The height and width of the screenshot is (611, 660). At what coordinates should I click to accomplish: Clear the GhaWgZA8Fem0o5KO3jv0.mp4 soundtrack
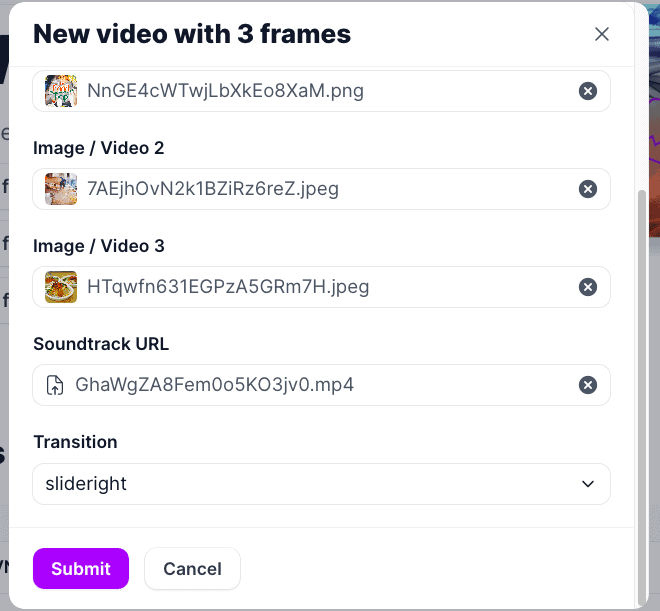[588, 385]
